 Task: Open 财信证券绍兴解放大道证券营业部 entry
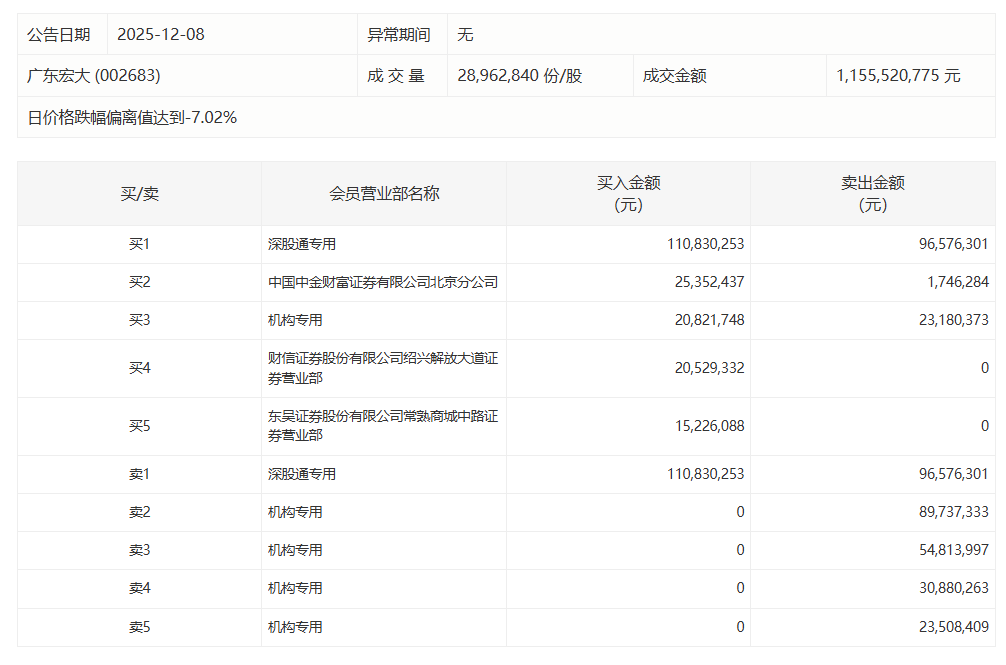click(x=383, y=368)
